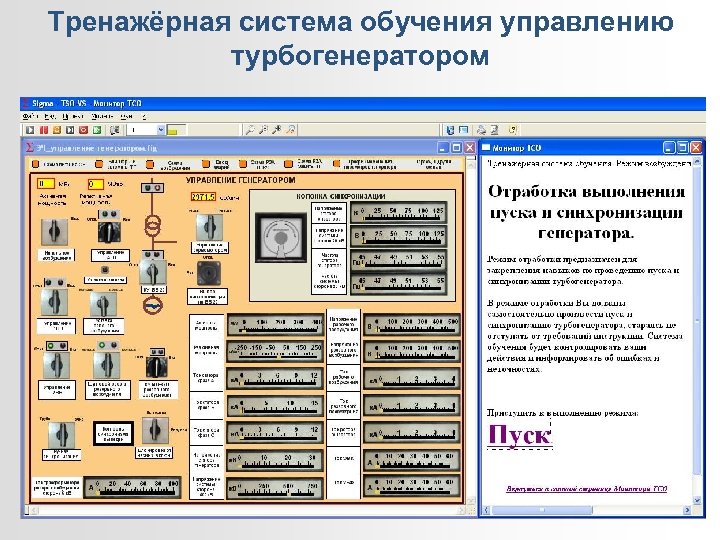Click the generator circle symbol below ВУ ВВ 2Г
Viewport: 720px width, 540px height.
[152, 305]
